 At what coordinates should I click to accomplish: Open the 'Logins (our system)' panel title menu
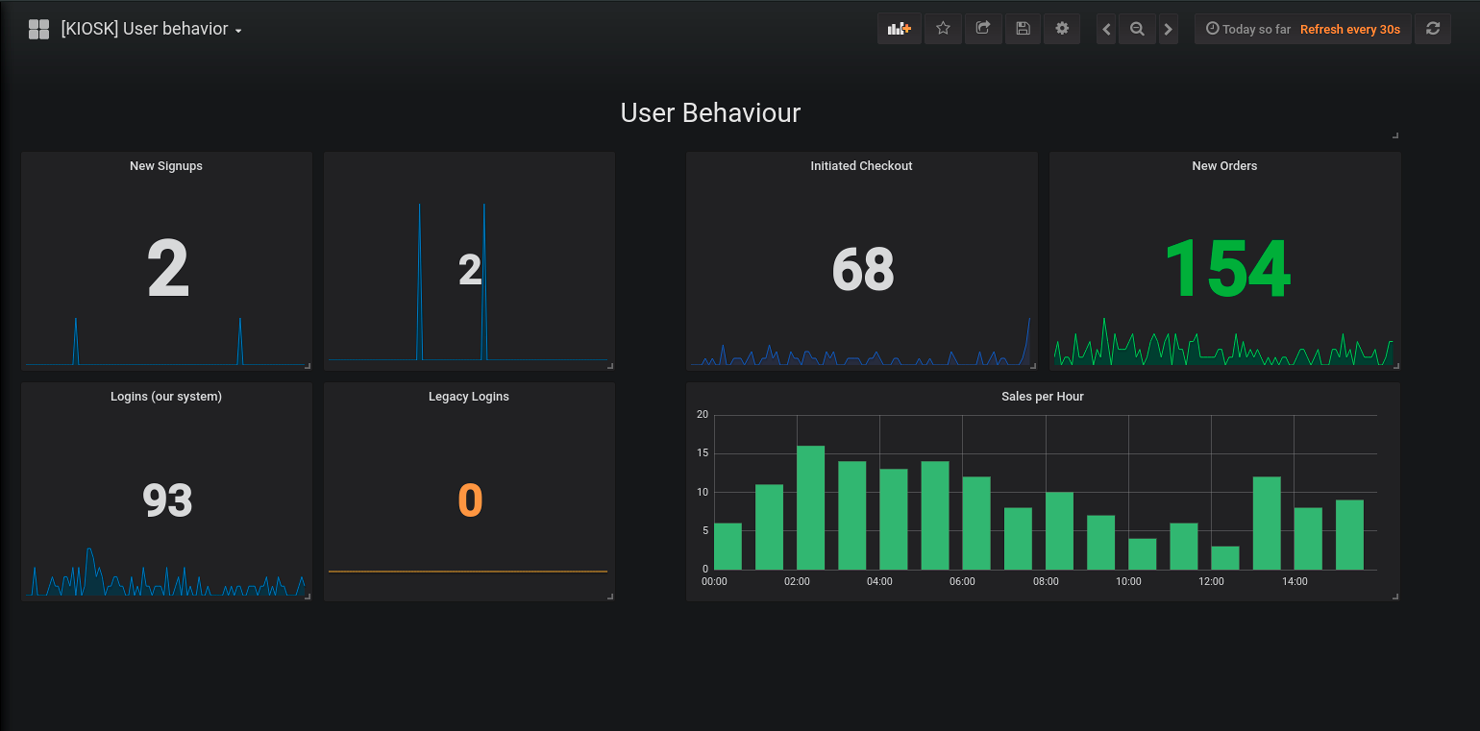(166, 396)
